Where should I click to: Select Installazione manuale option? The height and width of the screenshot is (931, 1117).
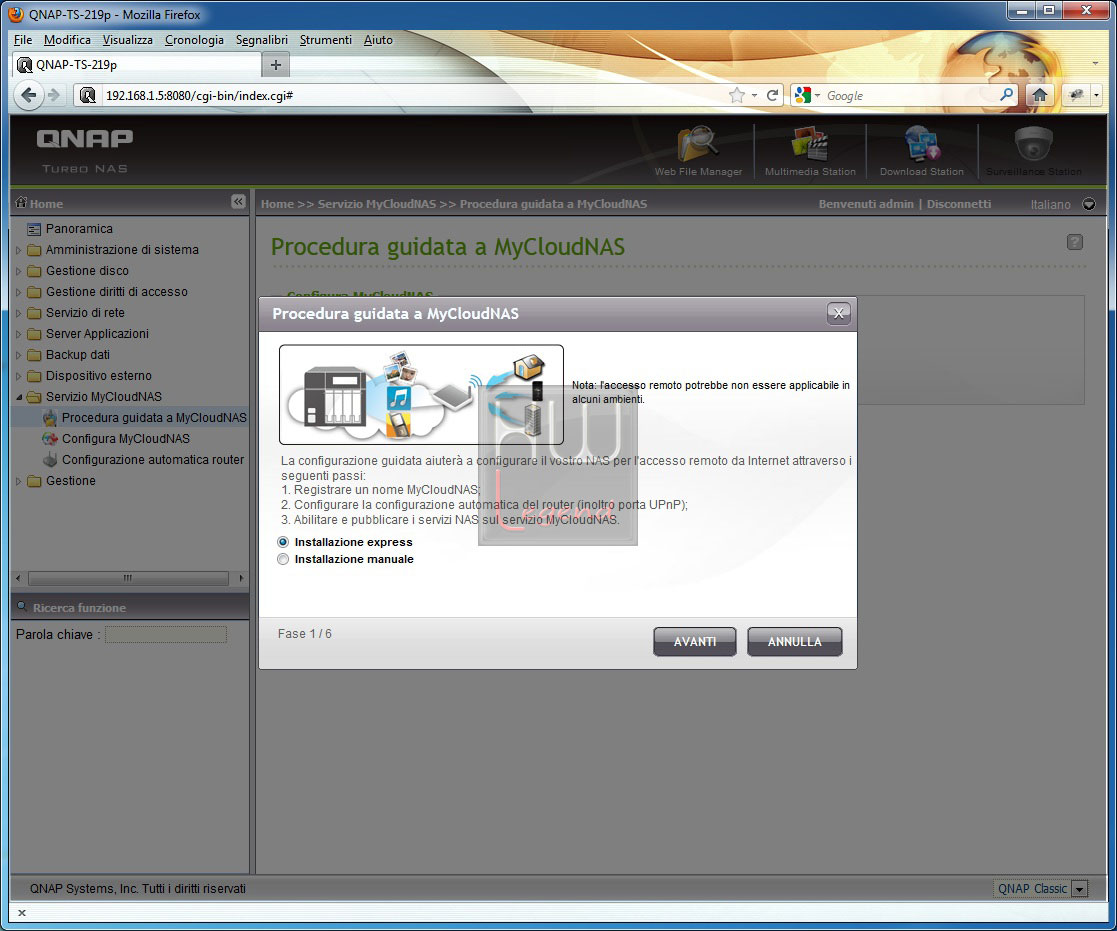pos(283,559)
